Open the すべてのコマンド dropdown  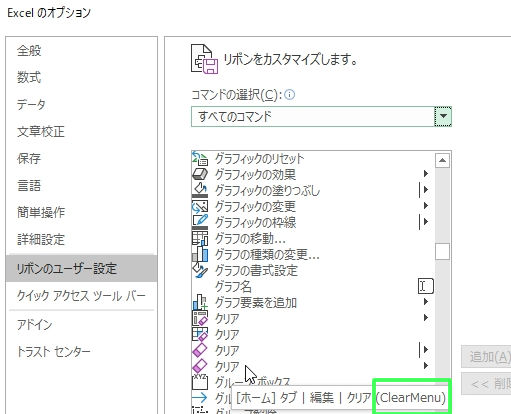click(x=443, y=116)
